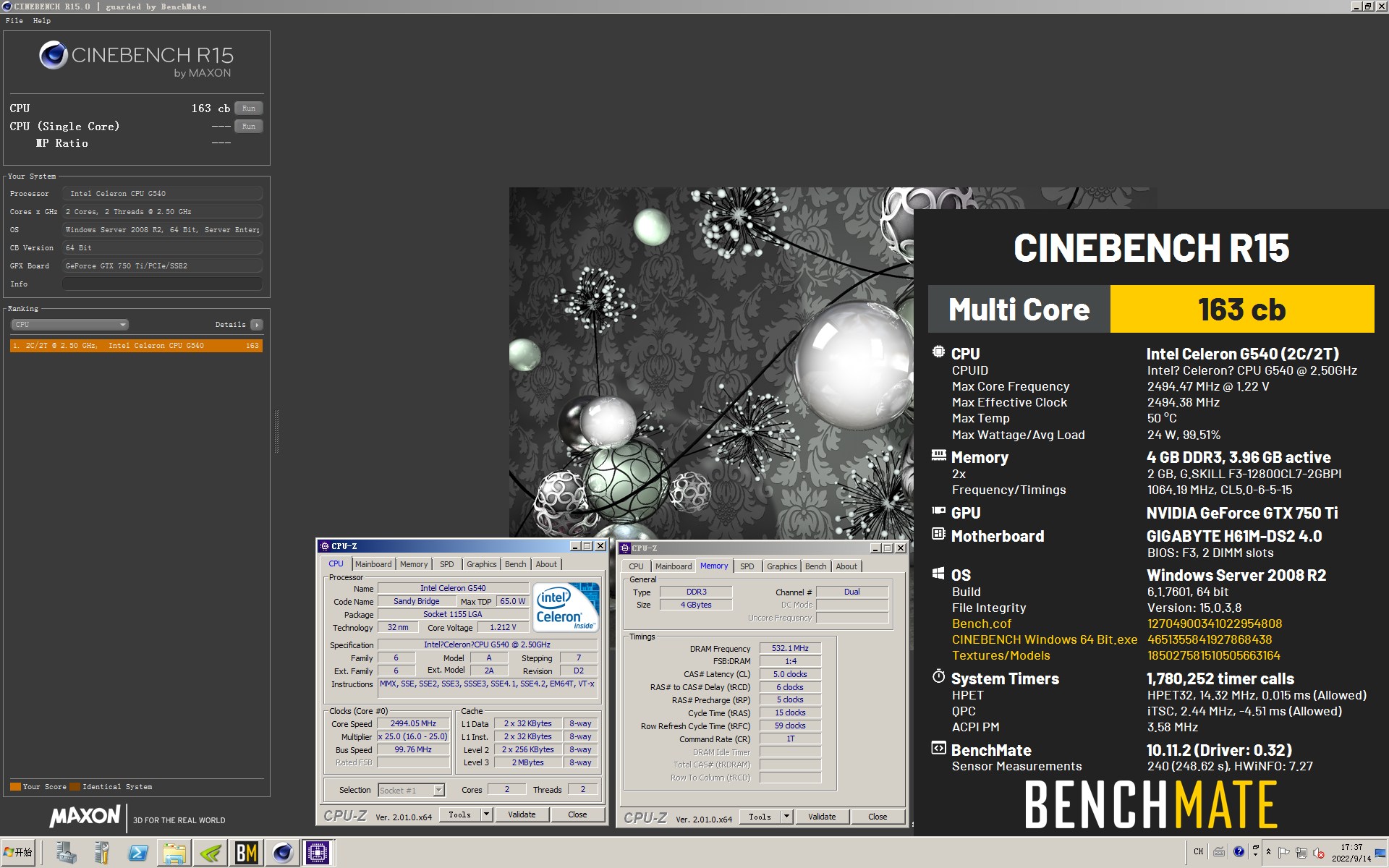Click Validate in the right CPU-Z window
The image size is (1389, 868).
822,817
